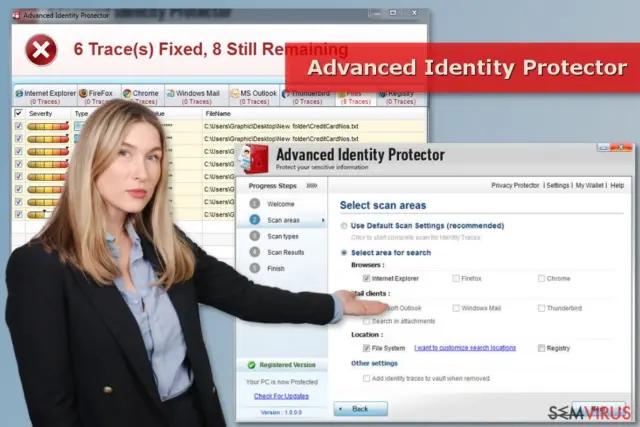Enable the Chrome browser checkbox
The width and height of the screenshot is (640, 427).
coord(541,278)
